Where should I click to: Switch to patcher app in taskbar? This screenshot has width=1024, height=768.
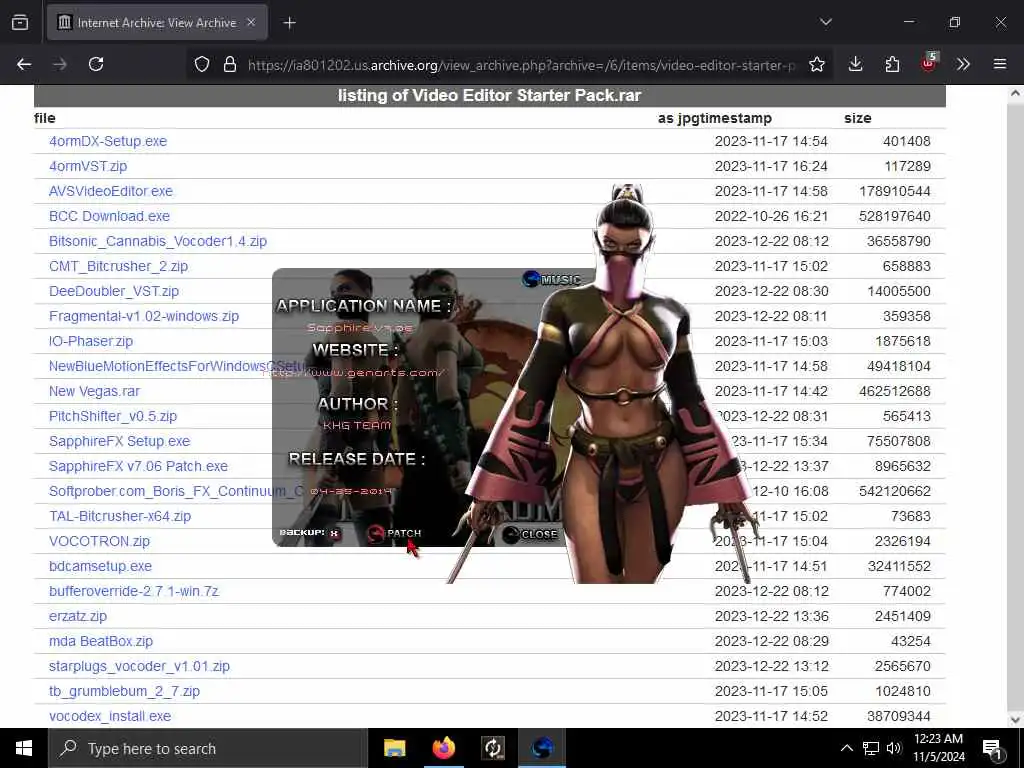tap(542, 748)
